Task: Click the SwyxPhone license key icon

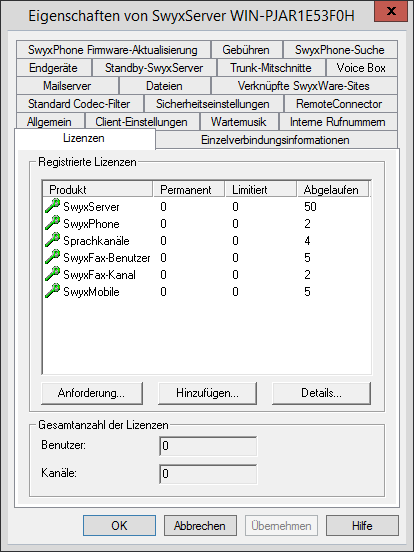Action: click(53, 223)
